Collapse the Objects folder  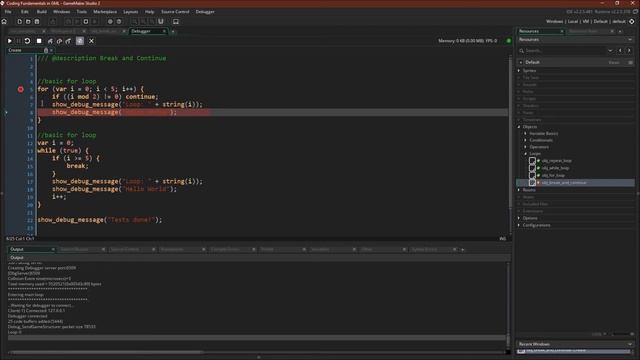[x=519, y=127]
